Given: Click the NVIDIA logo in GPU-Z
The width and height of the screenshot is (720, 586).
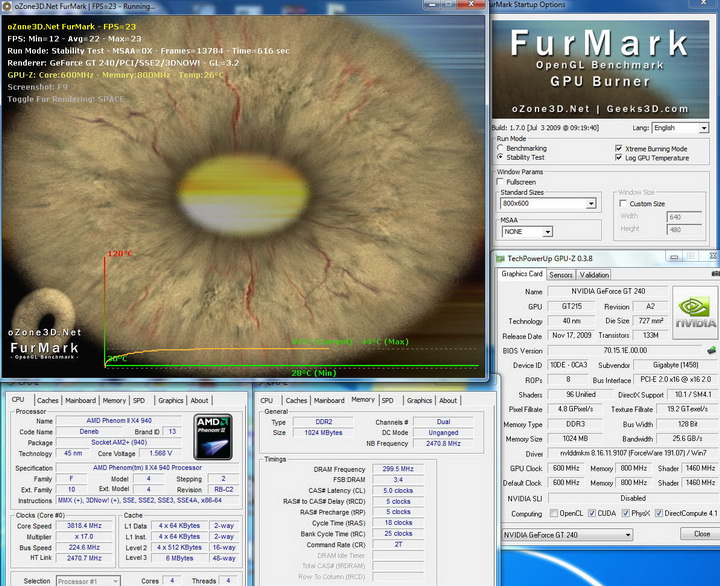Looking at the screenshot, I should click(x=695, y=313).
